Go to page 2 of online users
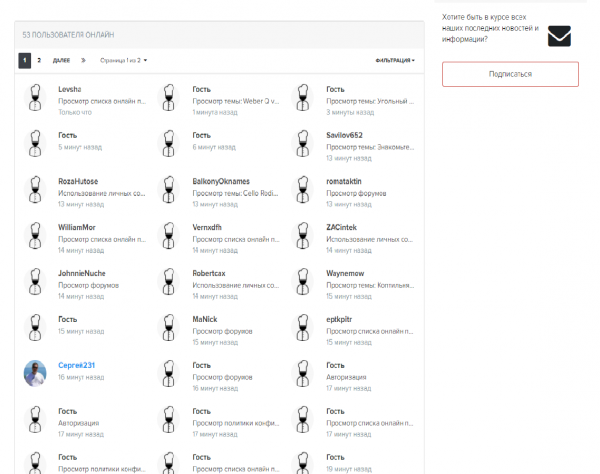 (39, 60)
